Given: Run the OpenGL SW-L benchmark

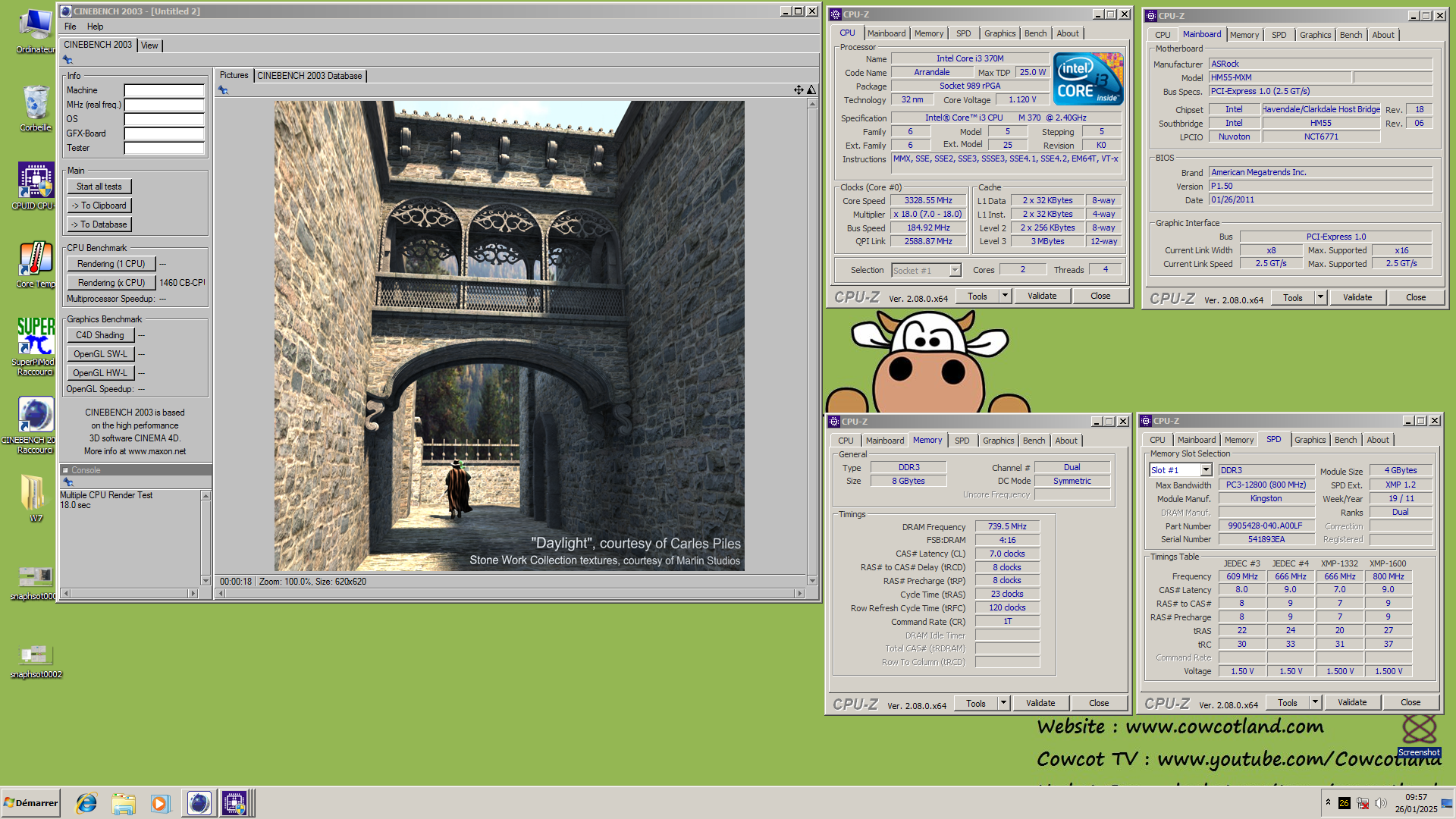Looking at the screenshot, I should pyautogui.click(x=100, y=354).
